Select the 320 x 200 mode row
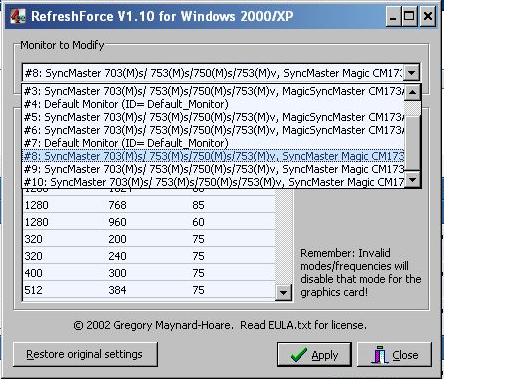 tap(149, 239)
